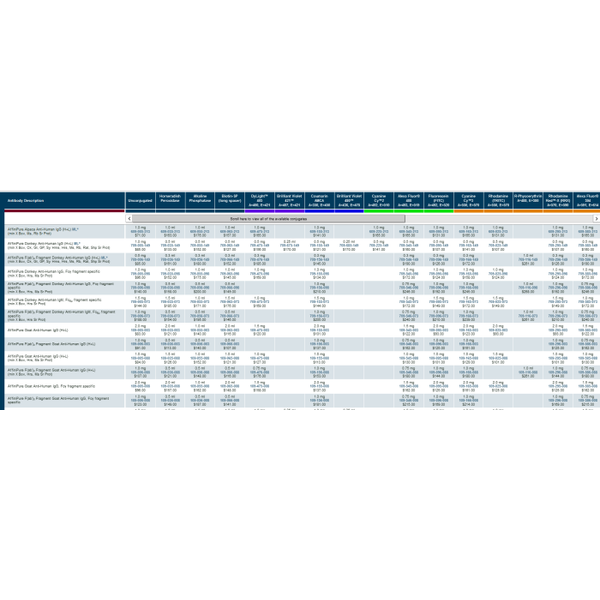The width and height of the screenshot is (600, 600).
Task: Click the Coumarin AMCA column header
Action: (319, 201)
